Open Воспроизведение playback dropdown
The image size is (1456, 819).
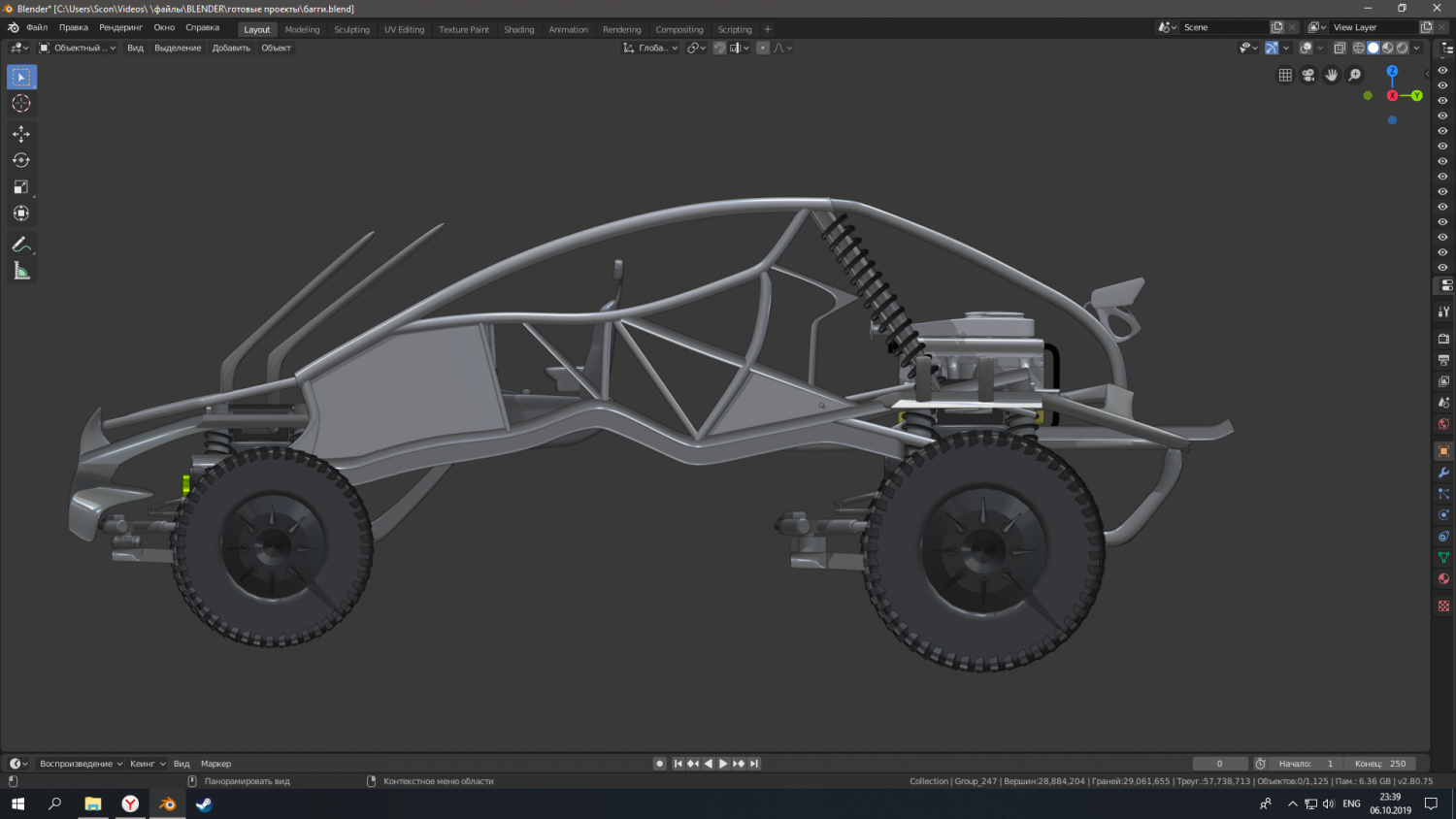[x=81, y=764]
